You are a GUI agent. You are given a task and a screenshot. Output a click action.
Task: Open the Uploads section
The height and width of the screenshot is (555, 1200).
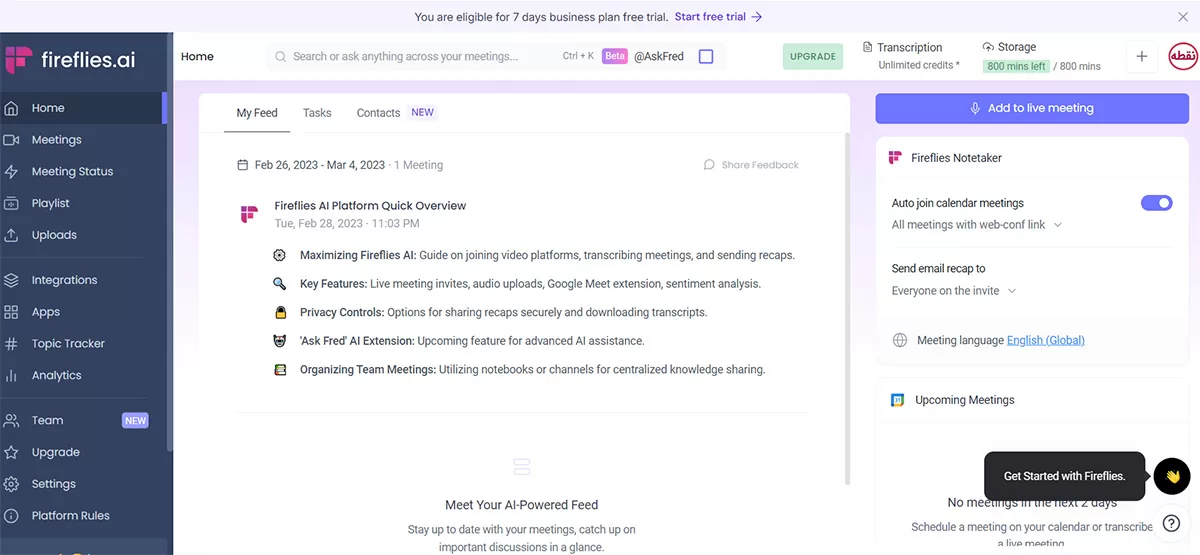pyautogui.click(x=54, y=235)
